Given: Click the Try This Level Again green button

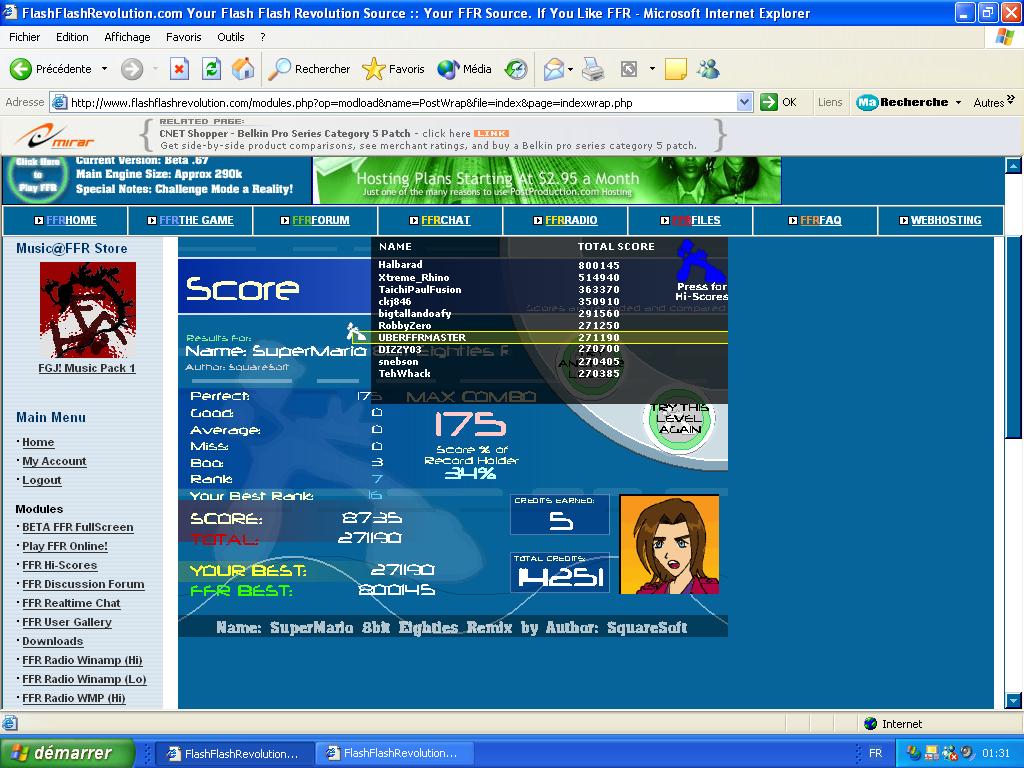Looking at the screenshot, I should click(x=679, y=419).
